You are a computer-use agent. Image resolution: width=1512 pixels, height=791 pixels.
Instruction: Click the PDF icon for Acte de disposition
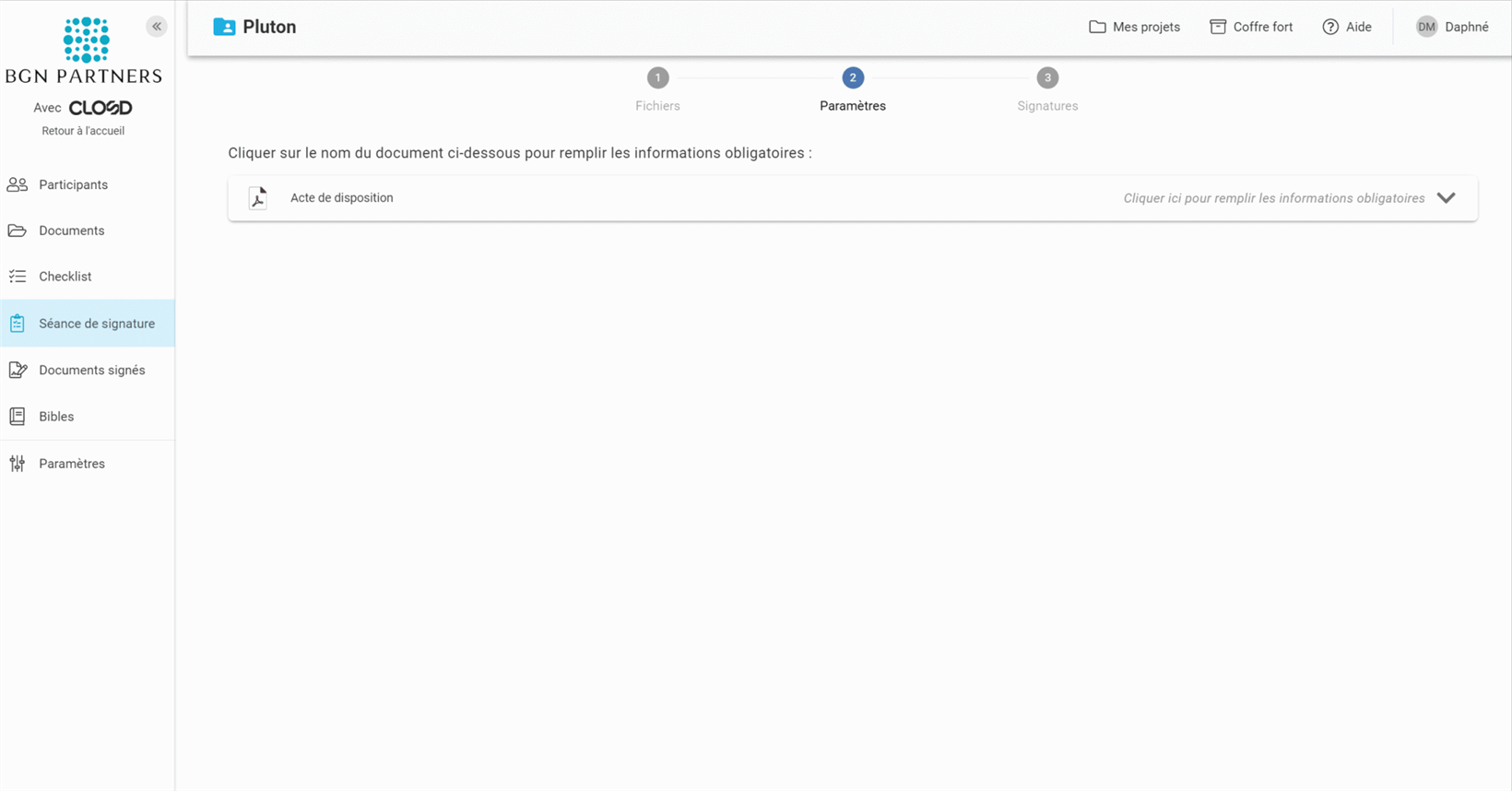coord(258,198)
